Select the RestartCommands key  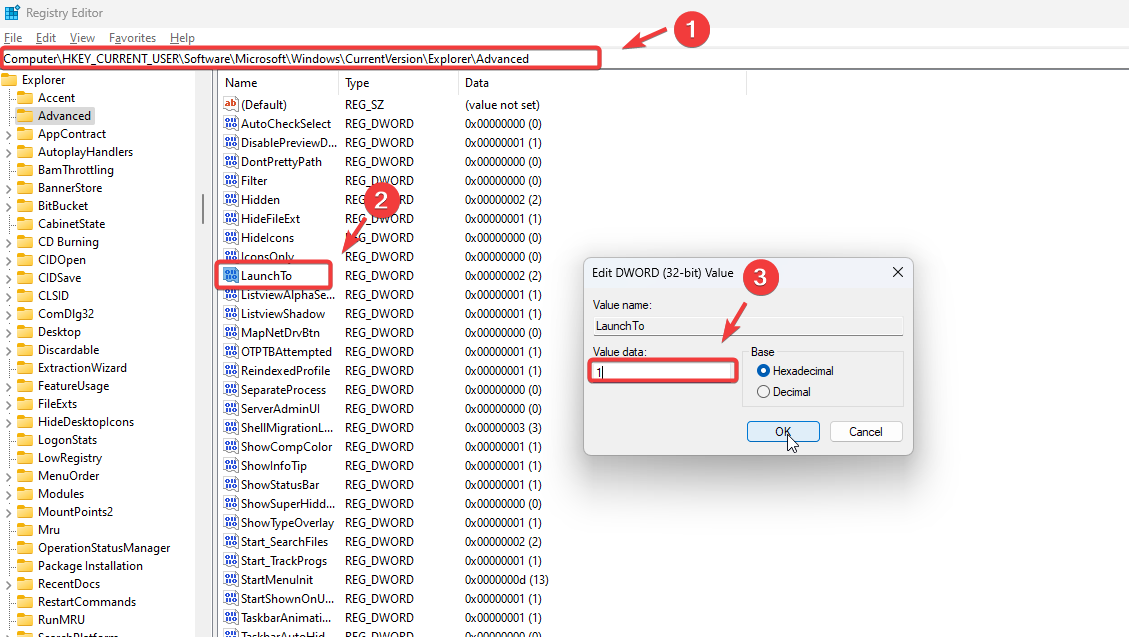pyautogui.click(x=86, y=601)
